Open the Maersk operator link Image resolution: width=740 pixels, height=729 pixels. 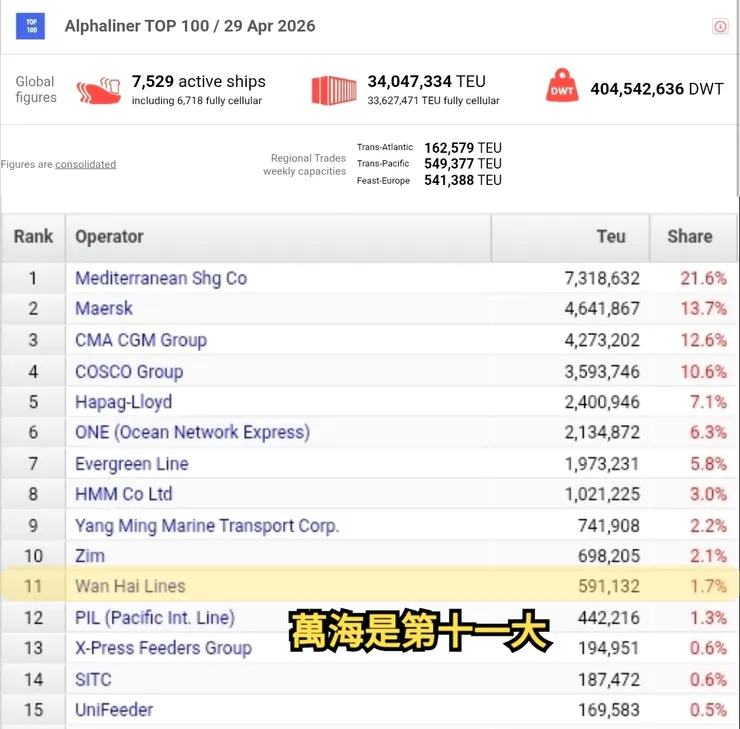pyautogui.click(x=104, y=309)
